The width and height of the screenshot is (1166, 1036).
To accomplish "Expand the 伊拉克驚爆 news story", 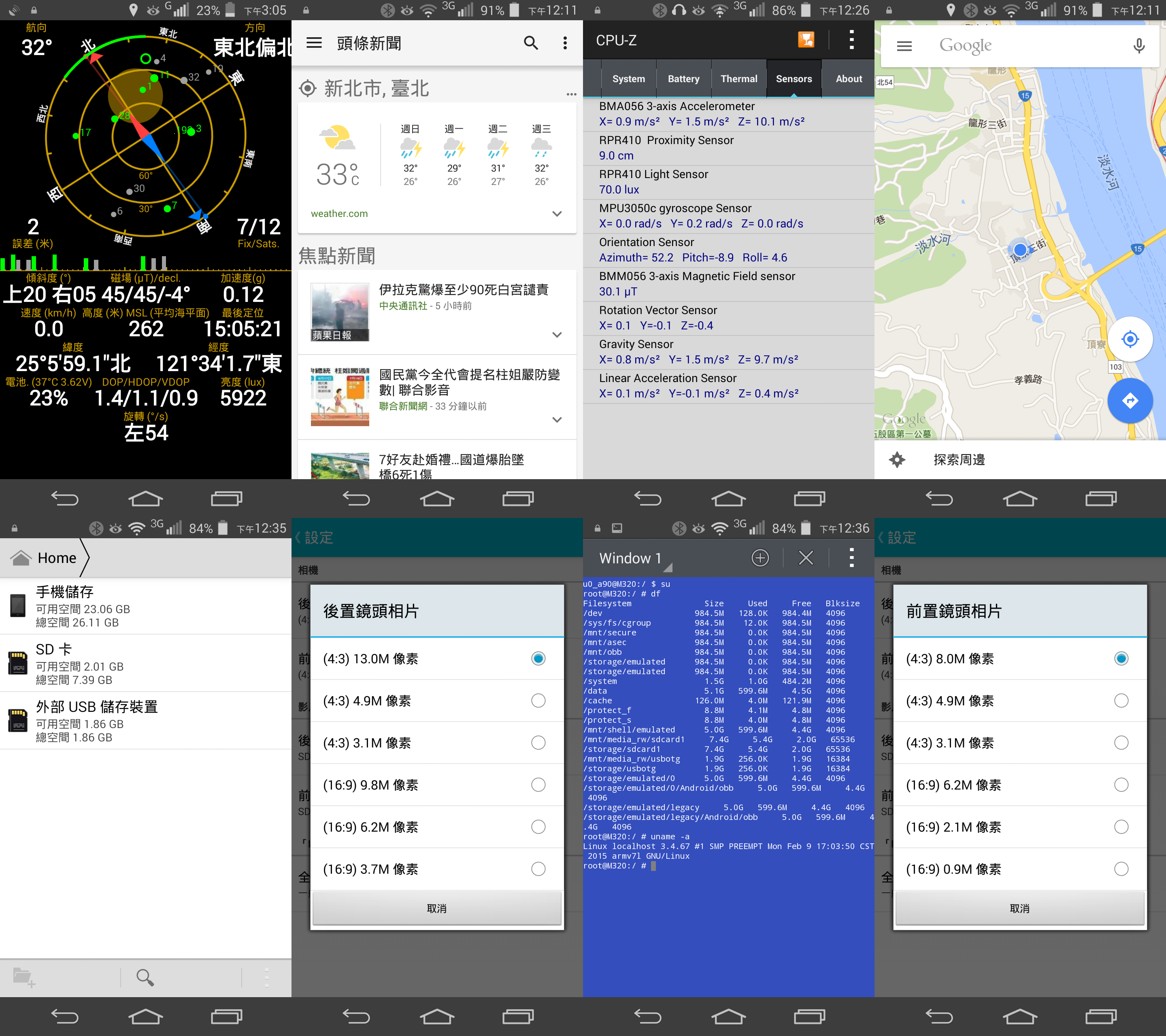I will (557, 335).
